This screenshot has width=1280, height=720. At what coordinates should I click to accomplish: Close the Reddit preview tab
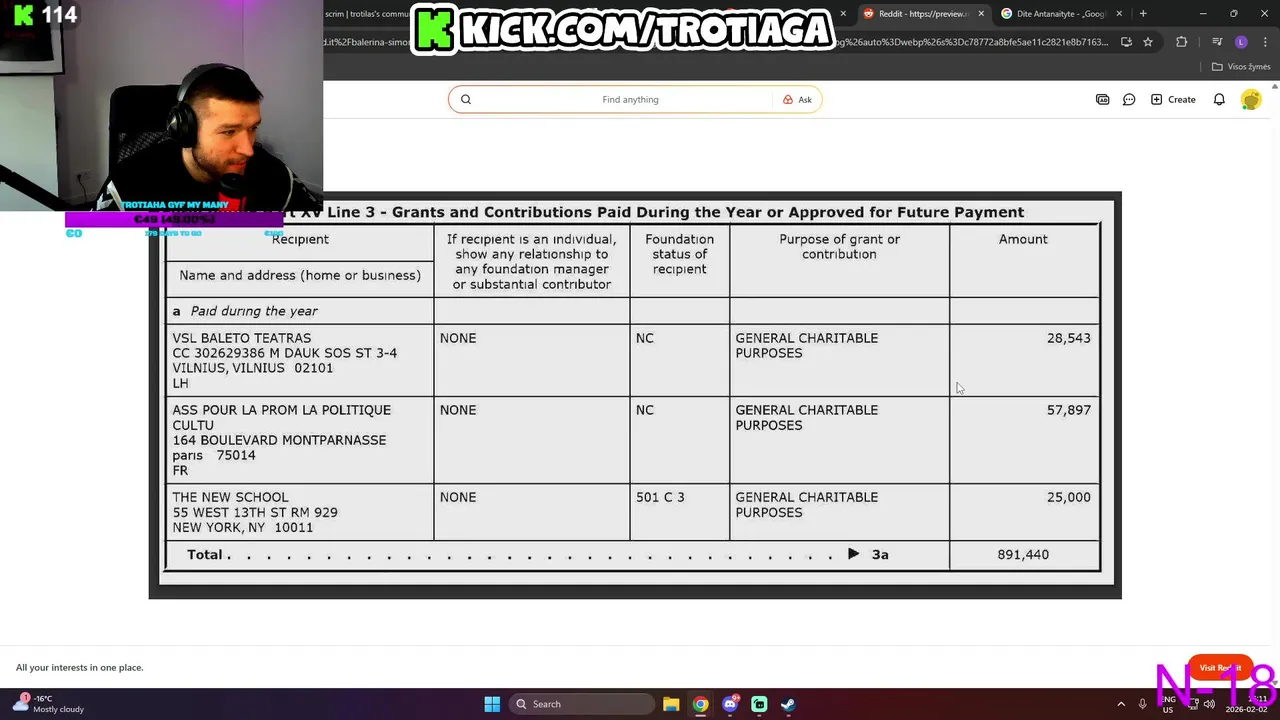(x=981, y=14)
